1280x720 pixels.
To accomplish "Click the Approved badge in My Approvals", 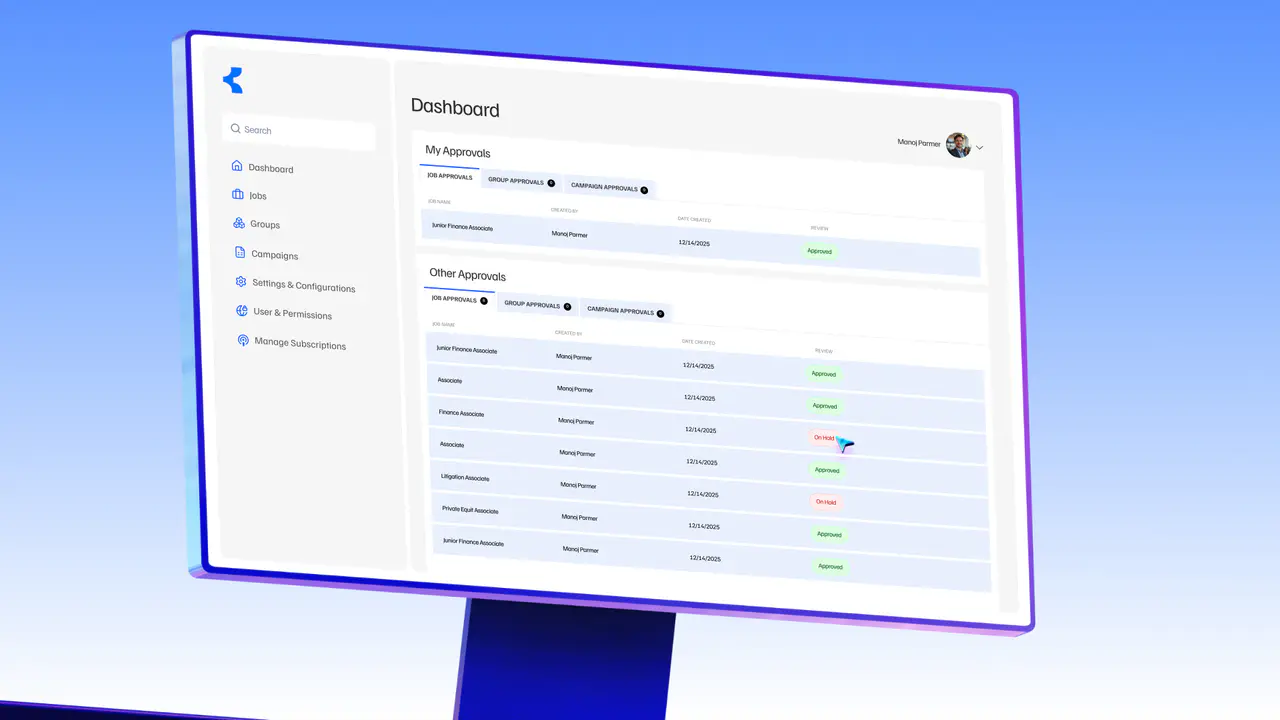I will tap(820, 251).
